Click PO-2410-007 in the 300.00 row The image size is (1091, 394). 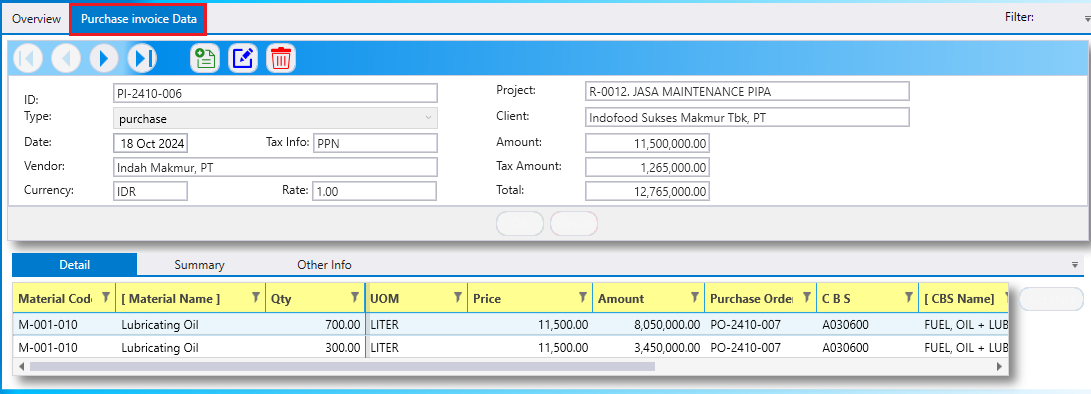tap(746, 347)
